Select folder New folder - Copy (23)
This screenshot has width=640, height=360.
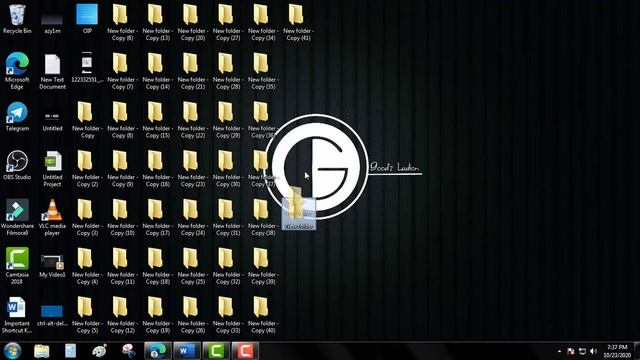tap(193, 169)
